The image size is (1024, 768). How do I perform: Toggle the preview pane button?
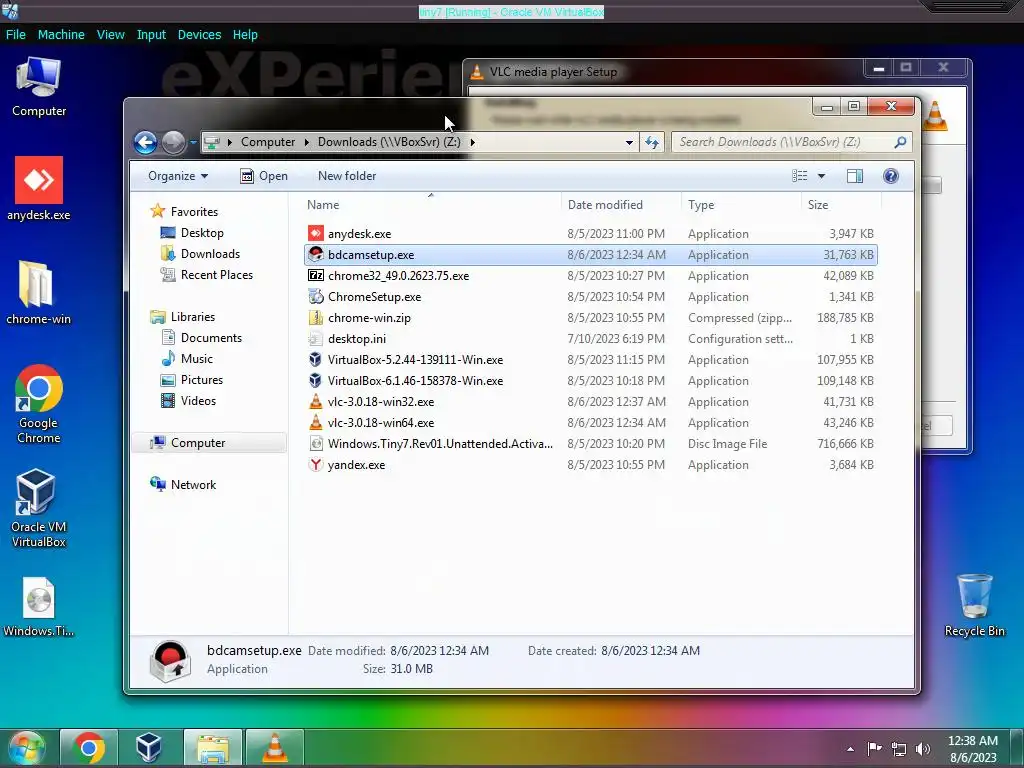[x=855, y=176]
